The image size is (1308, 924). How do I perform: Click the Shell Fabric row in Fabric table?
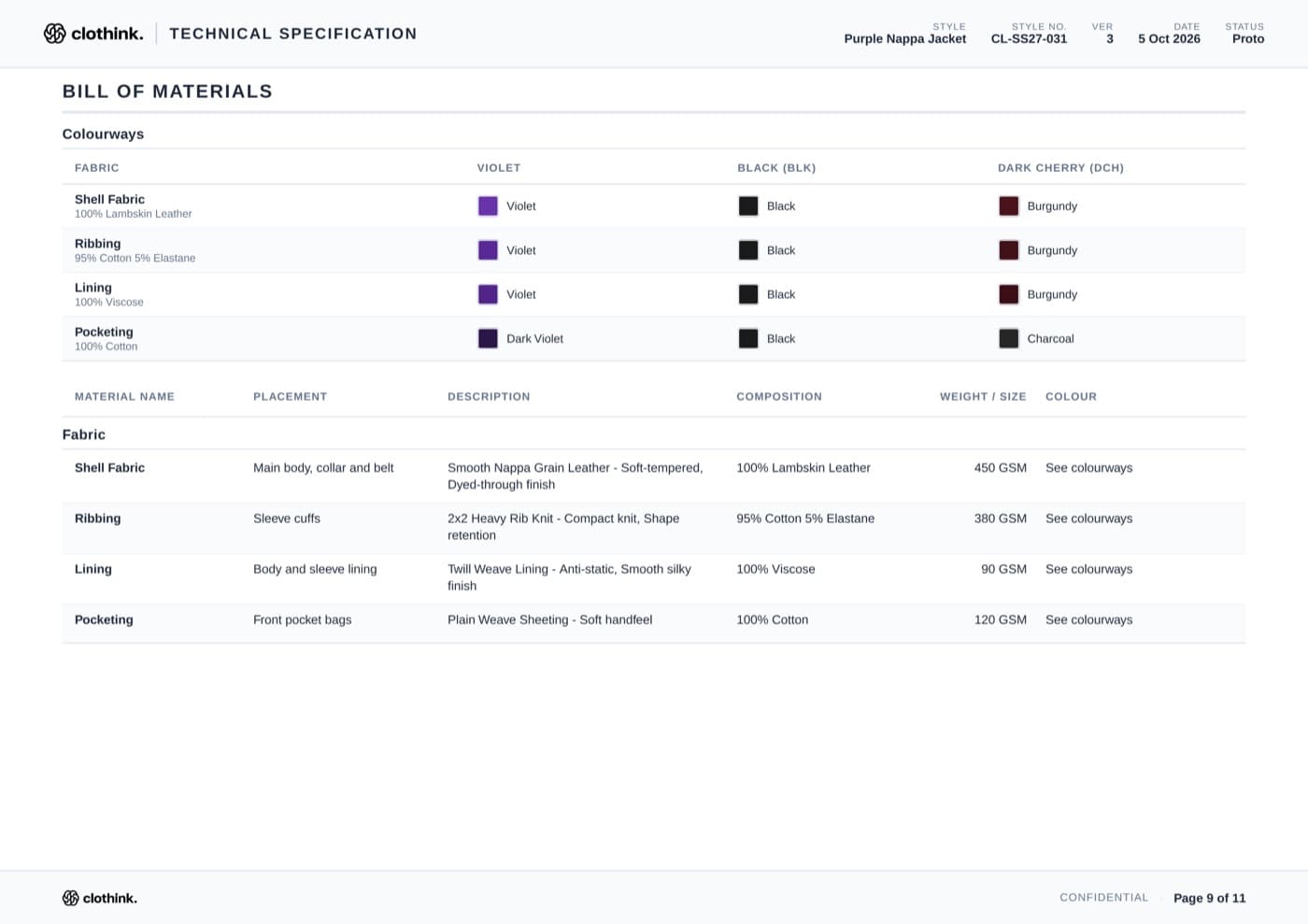pyautogui.click(x=654, y=476)
